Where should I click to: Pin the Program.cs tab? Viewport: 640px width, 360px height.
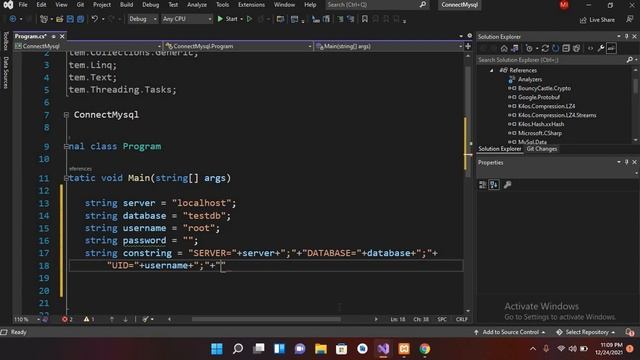click(x=53, y=36)
